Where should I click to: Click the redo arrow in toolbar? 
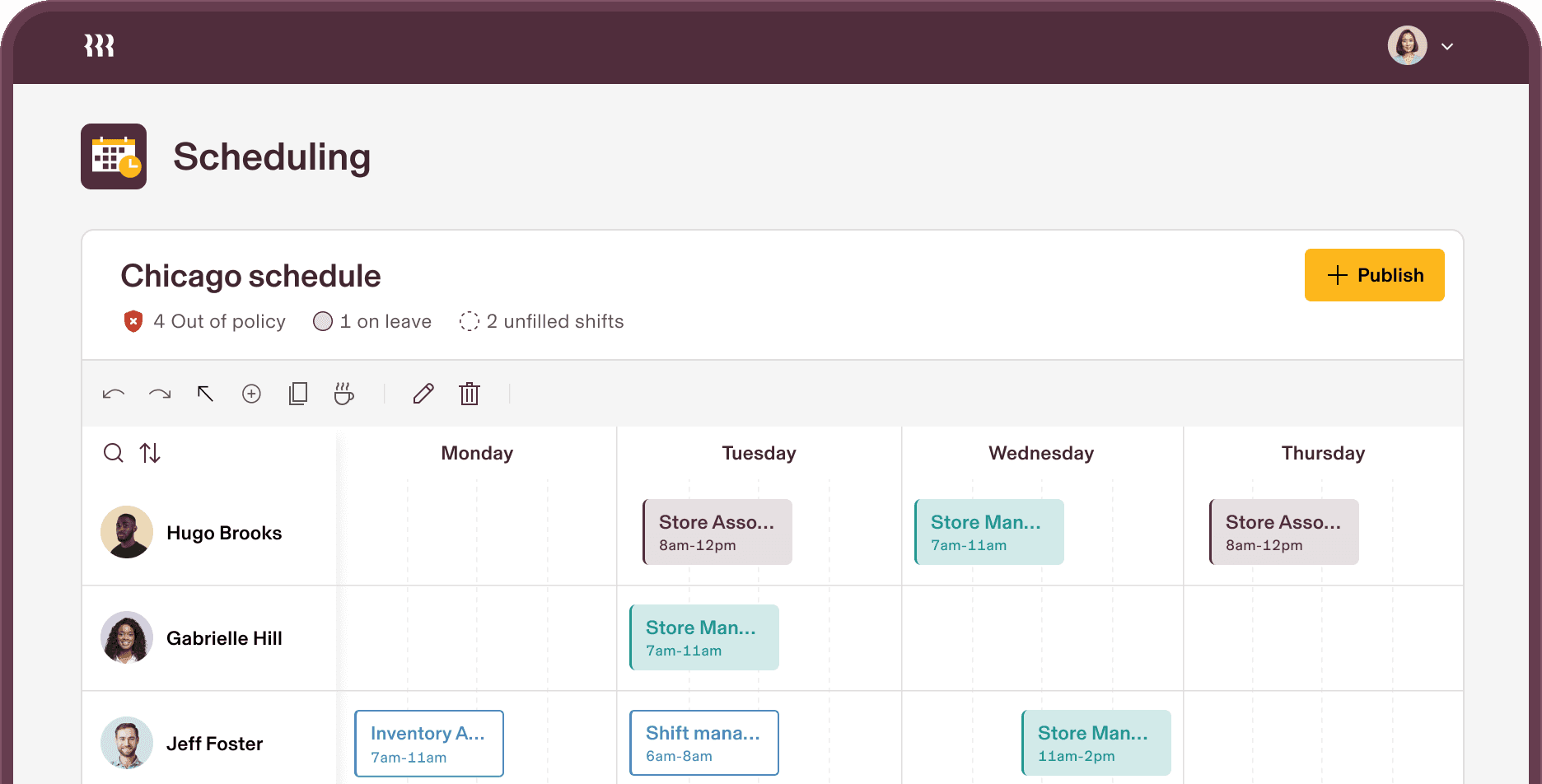pos(160,394)
